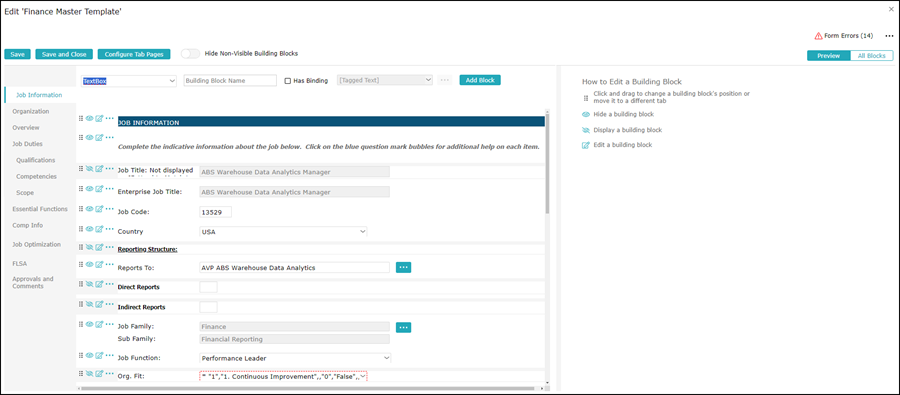
Task: Switch to the Job Information tab
Action: click(39, 95)
